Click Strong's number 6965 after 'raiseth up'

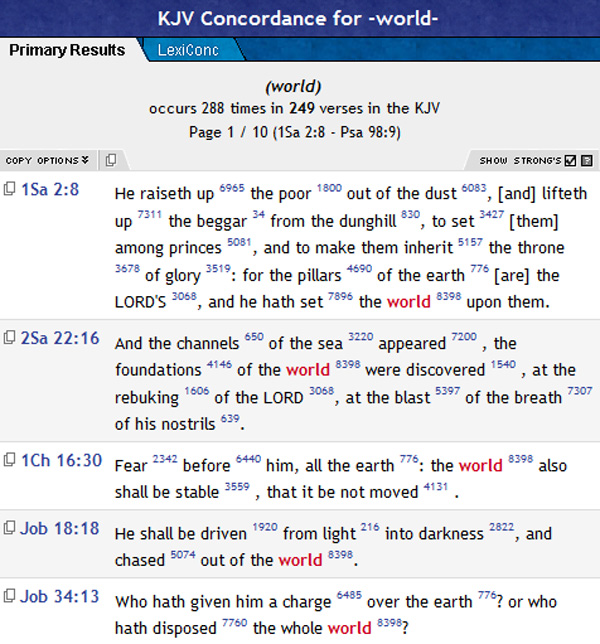(x=233, y=187)
